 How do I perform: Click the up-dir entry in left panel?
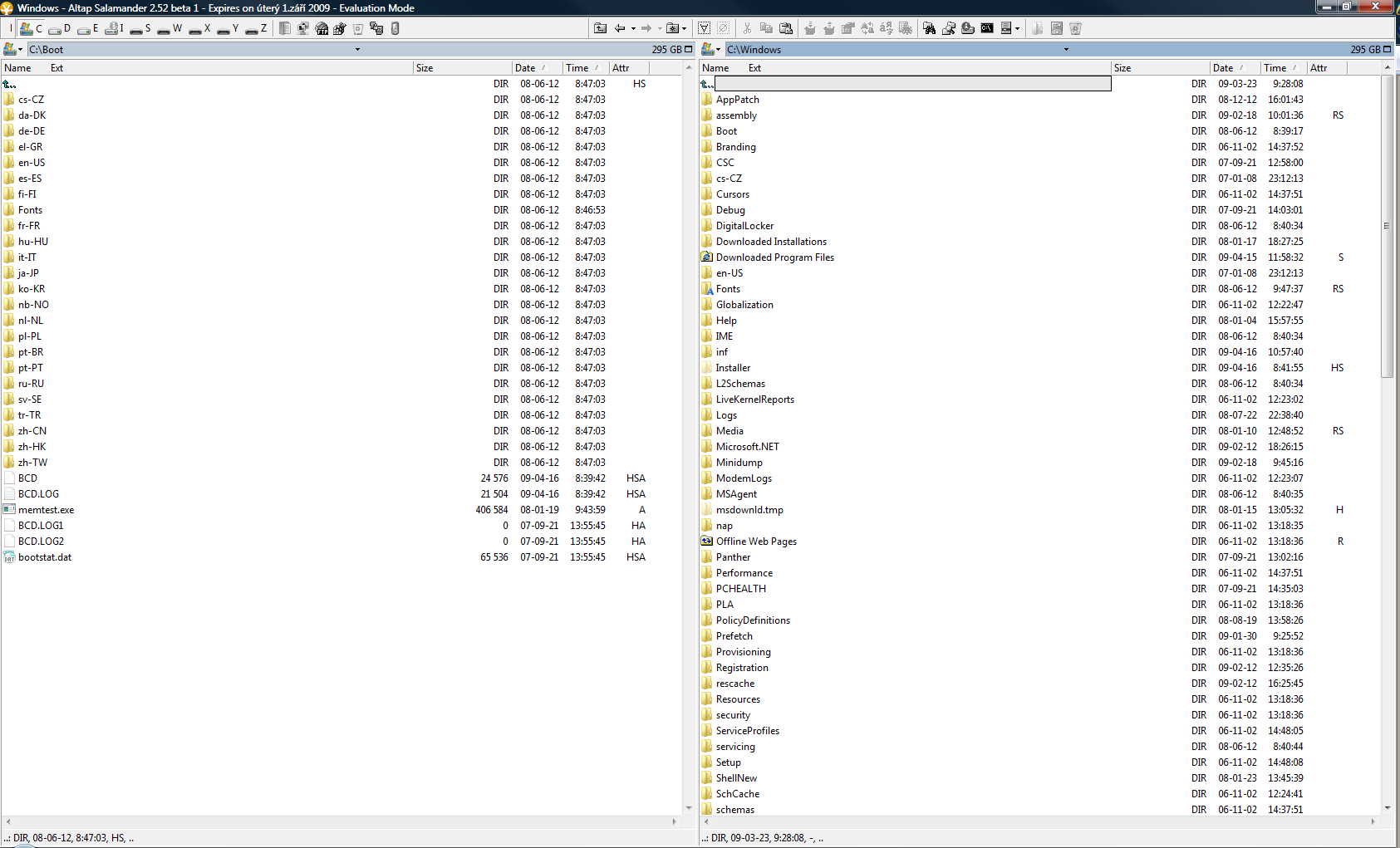click(10, 84)
